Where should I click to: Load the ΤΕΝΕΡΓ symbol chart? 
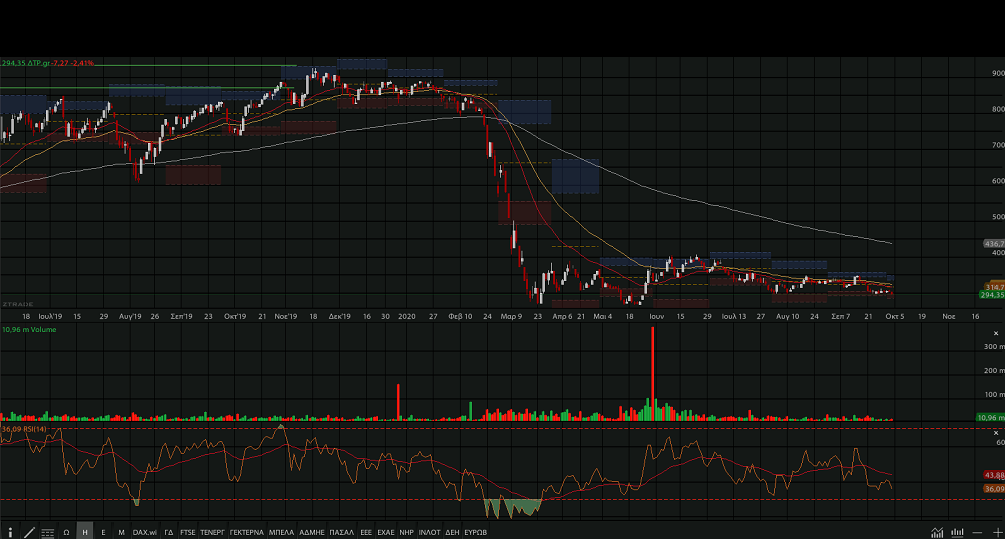(x=213, y=532)
